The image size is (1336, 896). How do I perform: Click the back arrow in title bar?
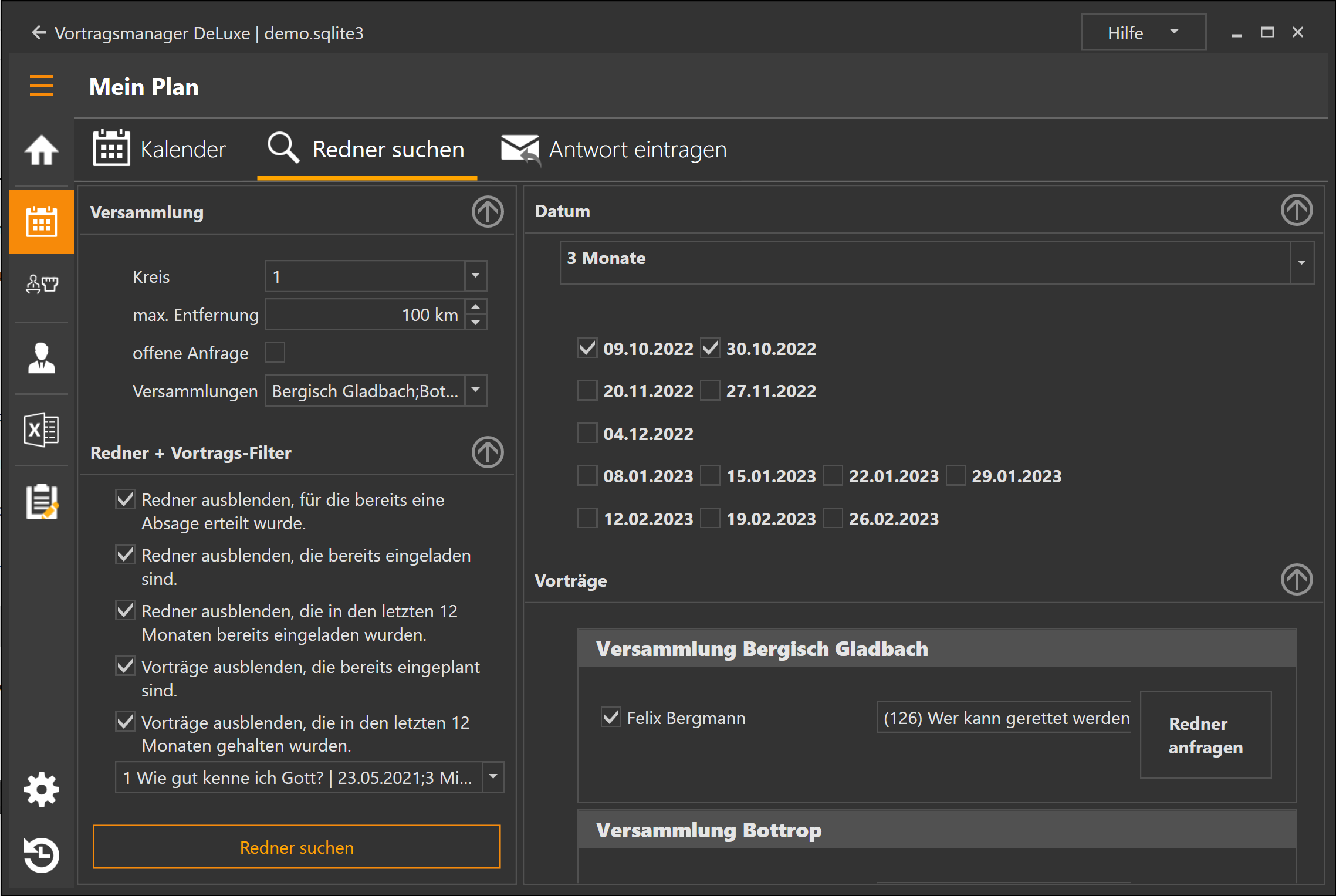click(39, 33)
